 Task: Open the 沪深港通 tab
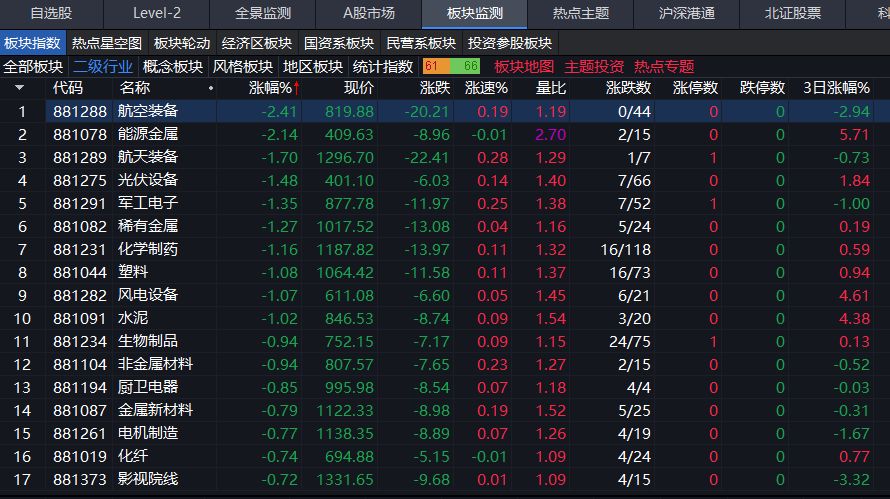tap(687, 13)
